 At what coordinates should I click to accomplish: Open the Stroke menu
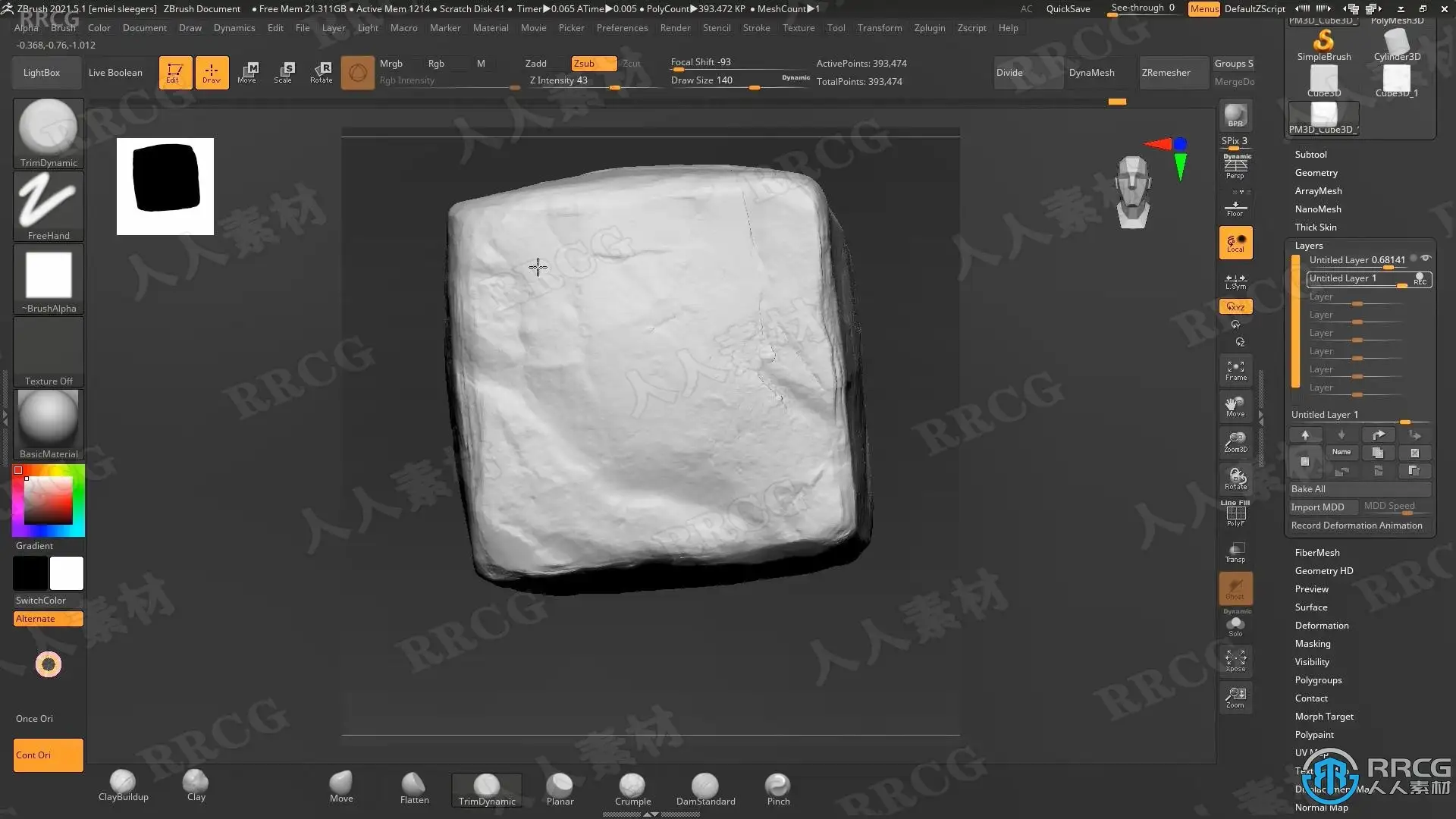pos(755,28)
